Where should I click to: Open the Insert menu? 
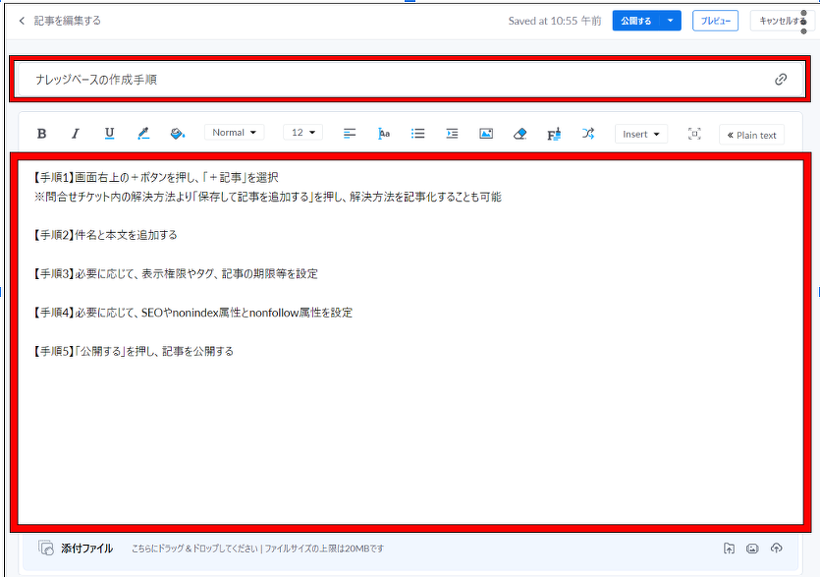(x=641, y=134)
